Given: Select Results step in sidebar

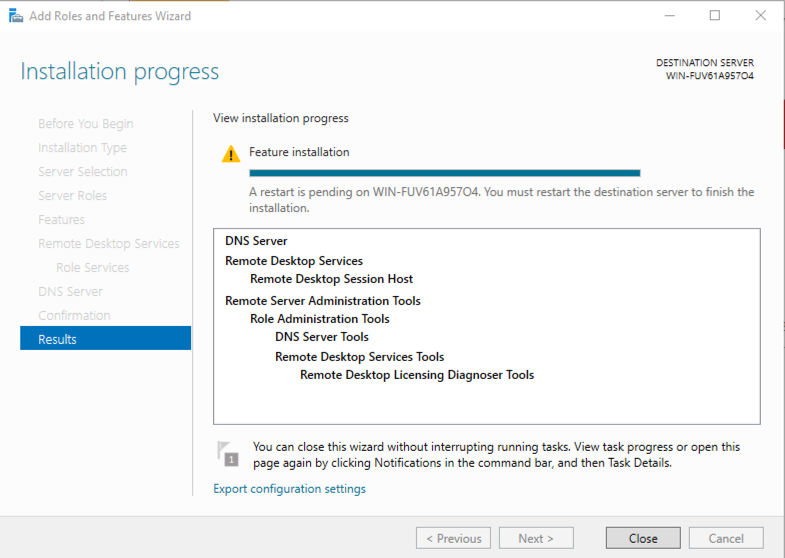Looking at the screenshot, I should tap(106, 339).
